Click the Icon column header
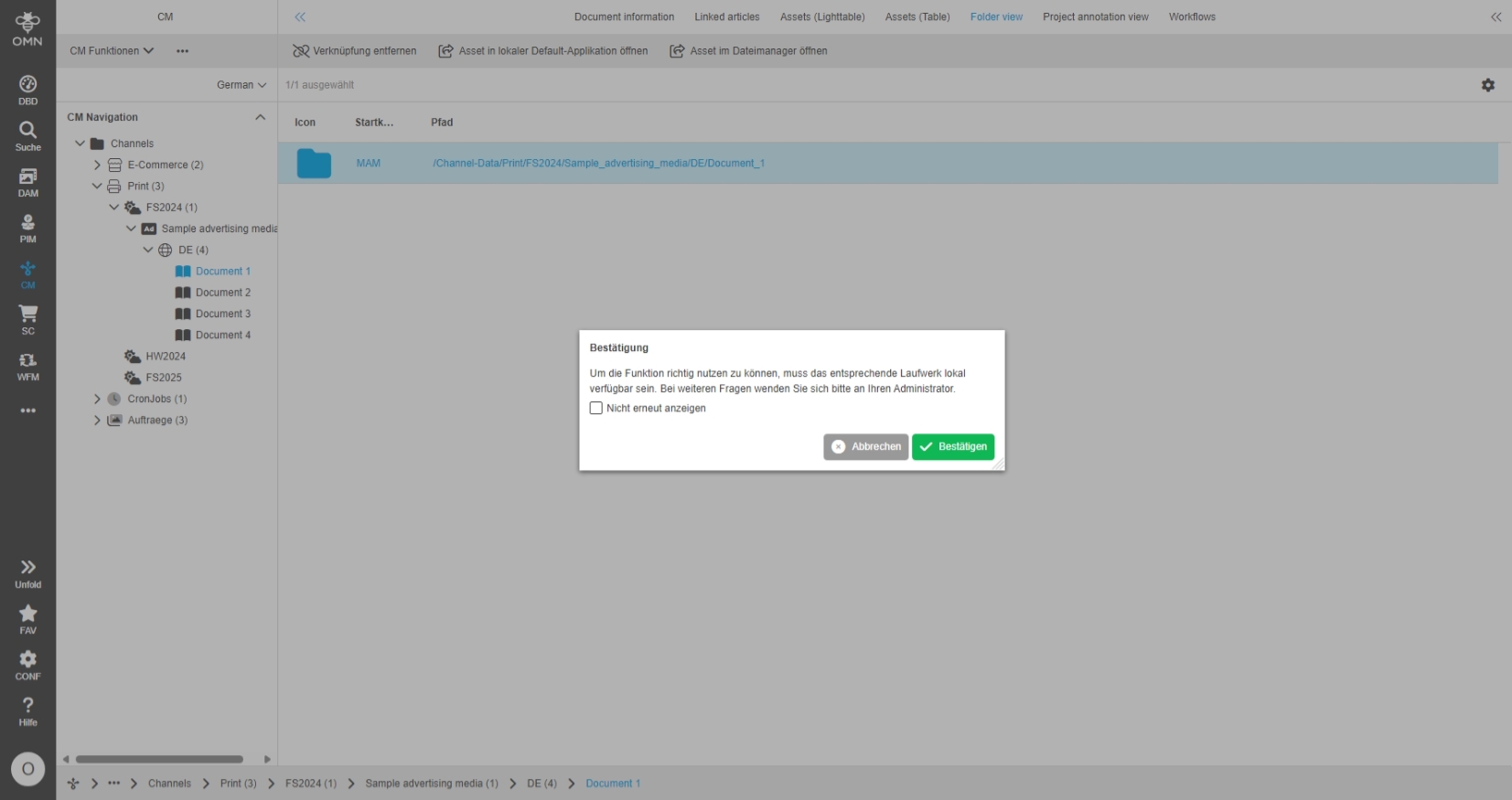Screen dimensions: 1512x800 tap(305, 123)
